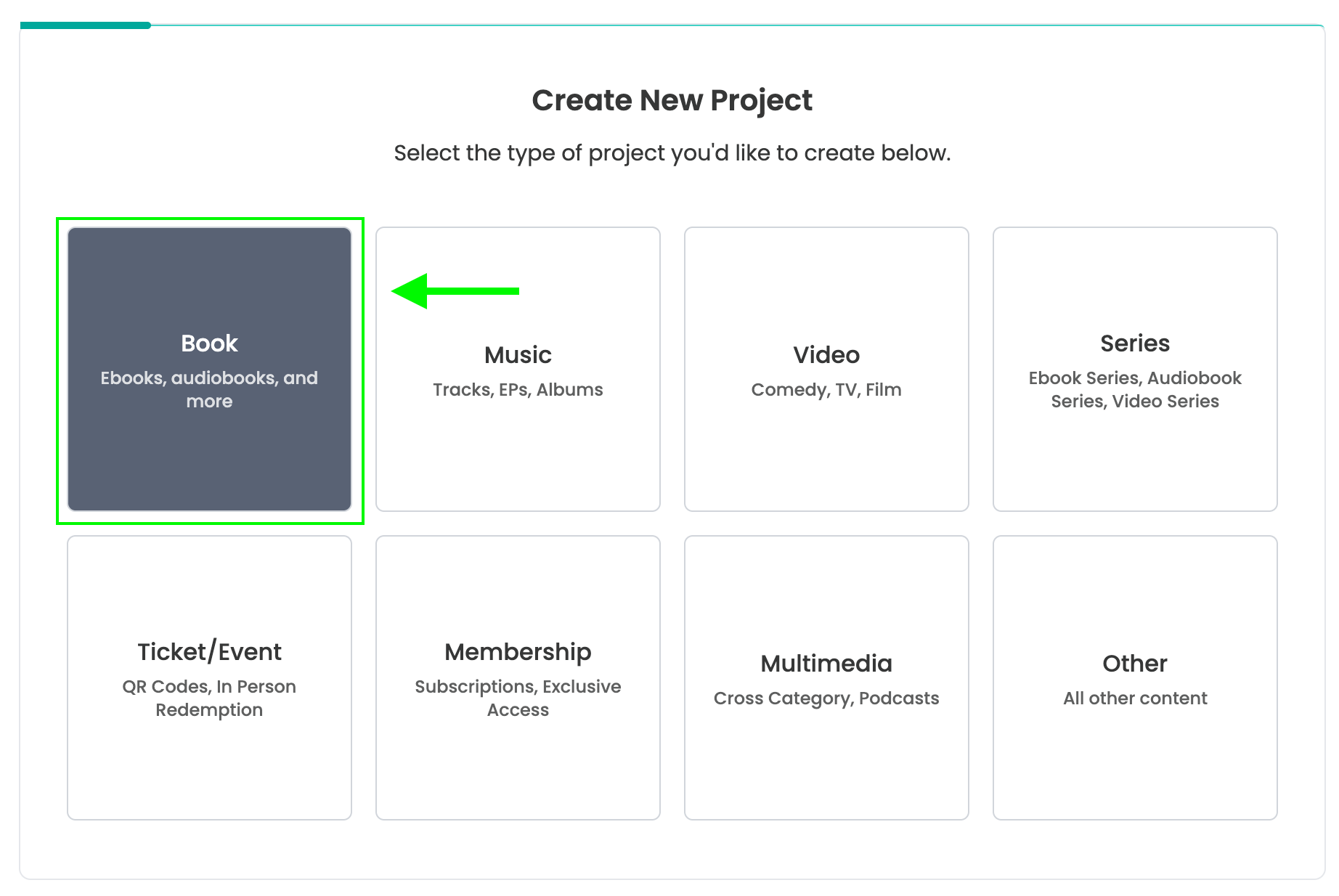1339x896 pixels.
Task: Click 'QR Codes, In Person Redemption' text
Action: click(x=209, y=697)
